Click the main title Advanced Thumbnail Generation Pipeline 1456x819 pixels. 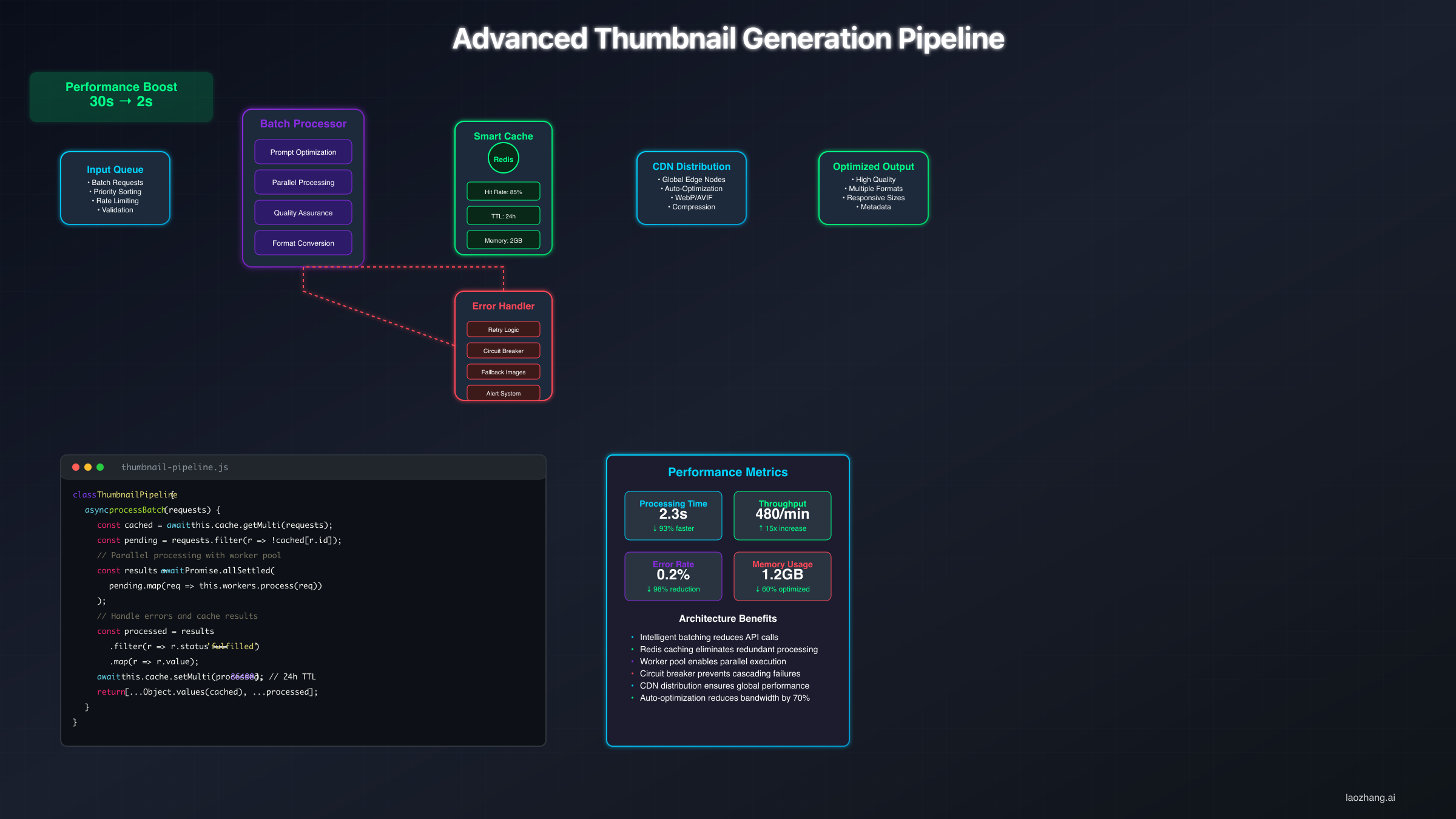728,39
